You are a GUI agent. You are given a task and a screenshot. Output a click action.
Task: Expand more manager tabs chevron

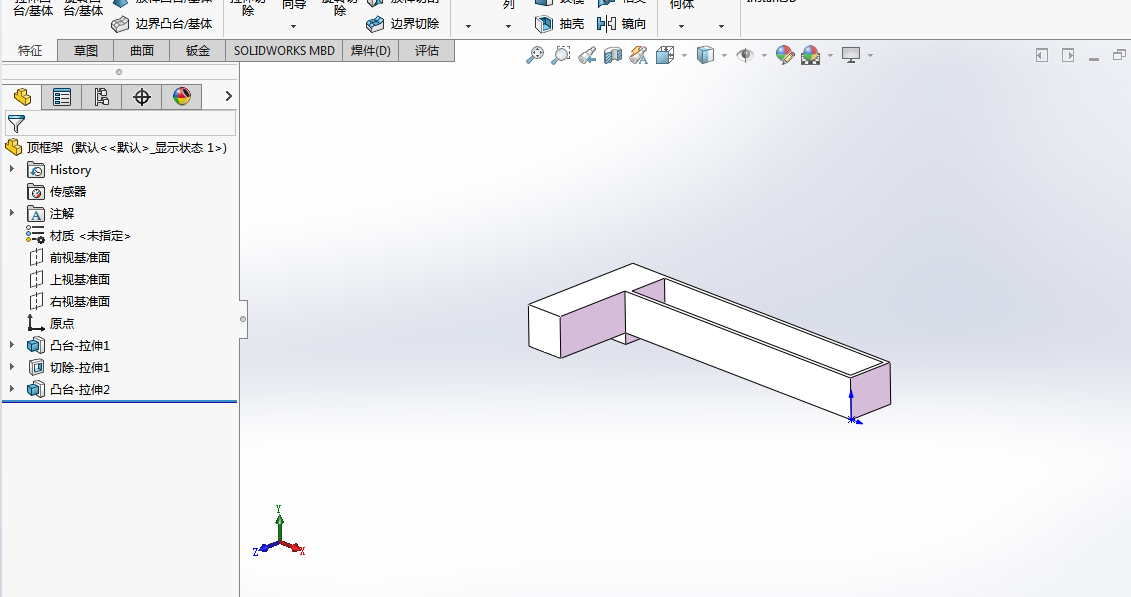229,96
